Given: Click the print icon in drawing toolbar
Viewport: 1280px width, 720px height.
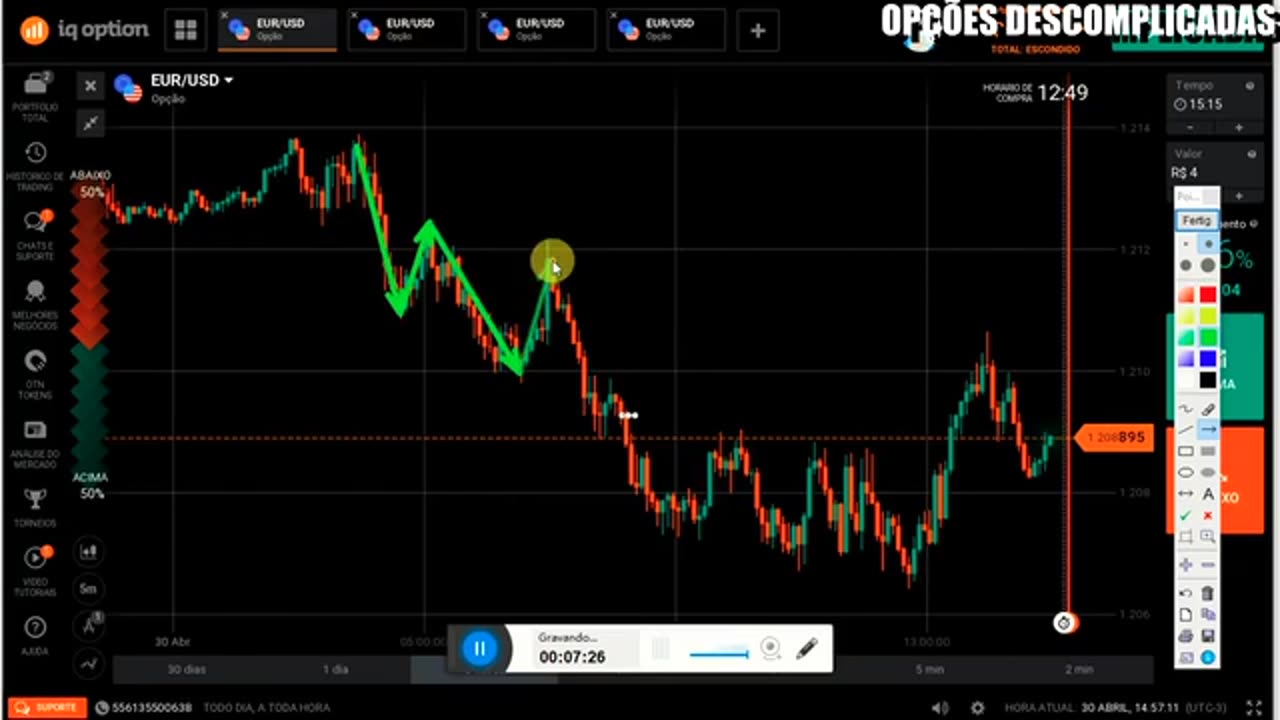Looking at the screenshot, I should [x=1186, y=636].
